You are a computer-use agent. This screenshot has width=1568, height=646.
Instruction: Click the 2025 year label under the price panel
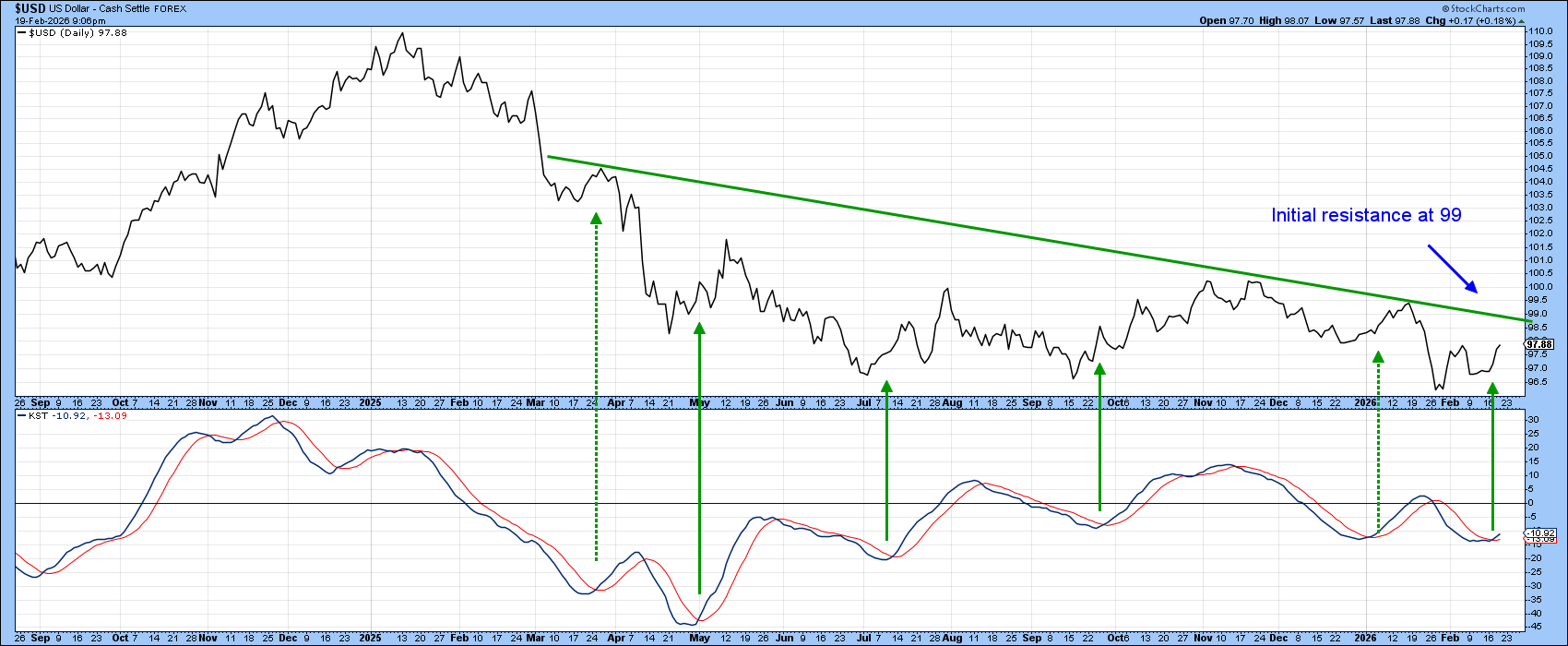[370, 403]
